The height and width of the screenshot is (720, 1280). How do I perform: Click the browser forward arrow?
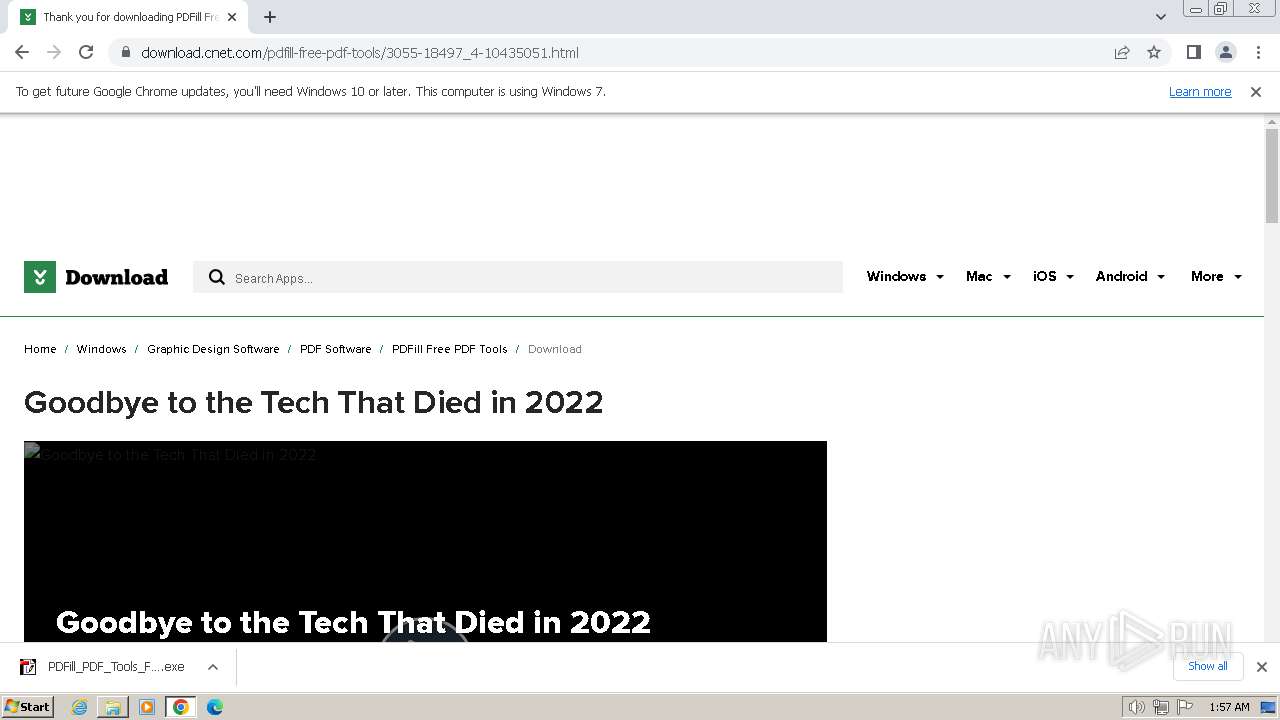pos(54,52)
